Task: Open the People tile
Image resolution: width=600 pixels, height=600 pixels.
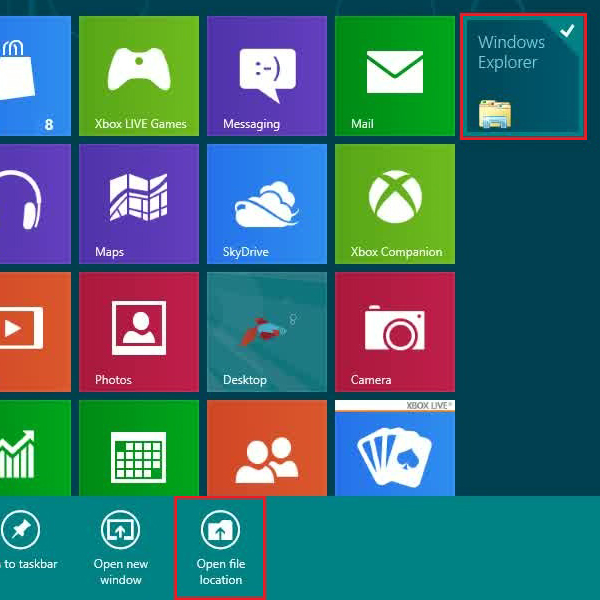Action: [x=267, y=448]
